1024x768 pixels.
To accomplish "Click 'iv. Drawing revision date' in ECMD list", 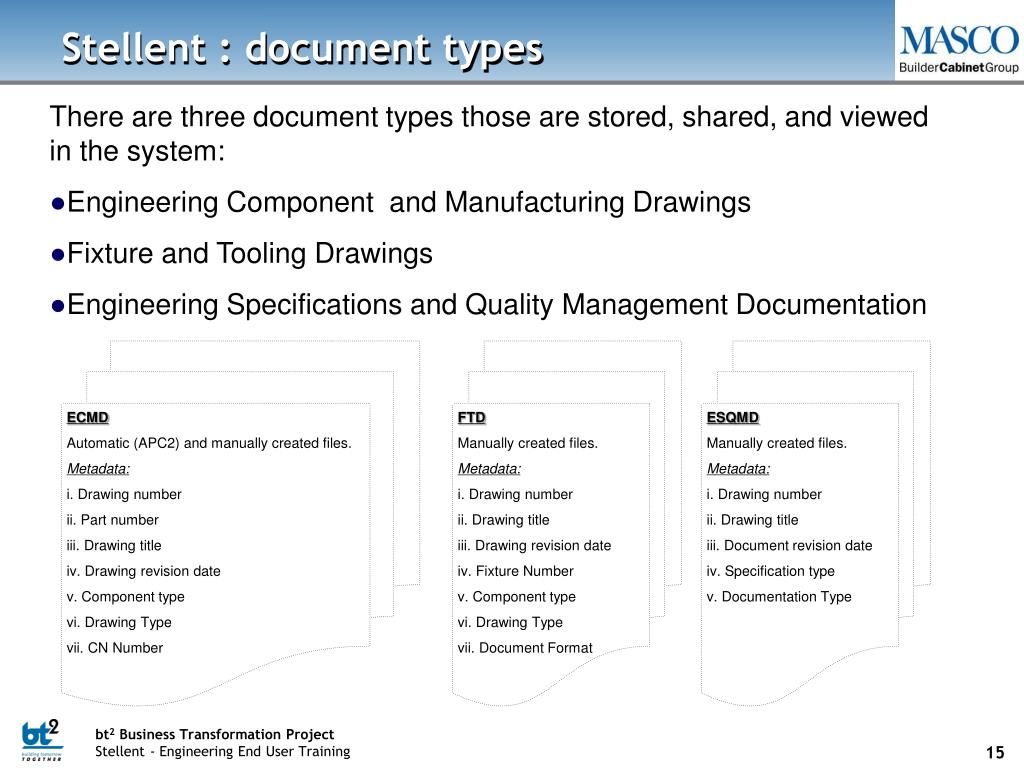I will point(144,571).
